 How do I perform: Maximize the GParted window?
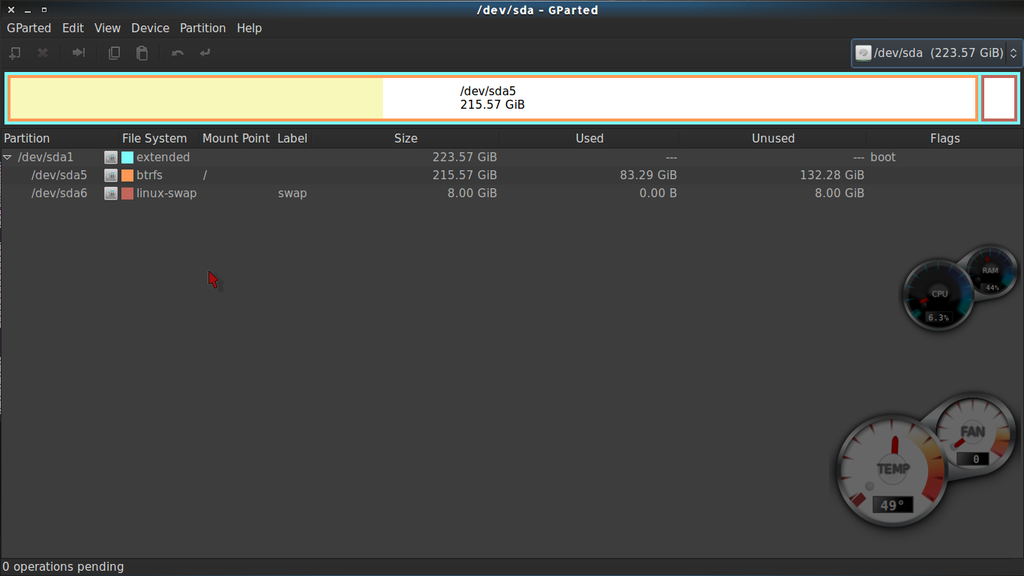pos(44,10)
